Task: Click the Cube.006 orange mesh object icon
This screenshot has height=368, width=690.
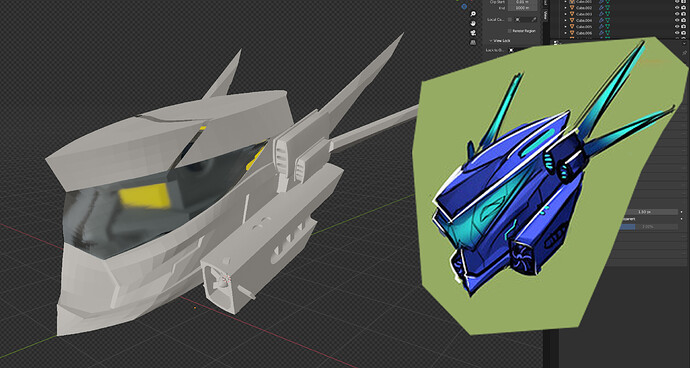Action: pos(572,33)
